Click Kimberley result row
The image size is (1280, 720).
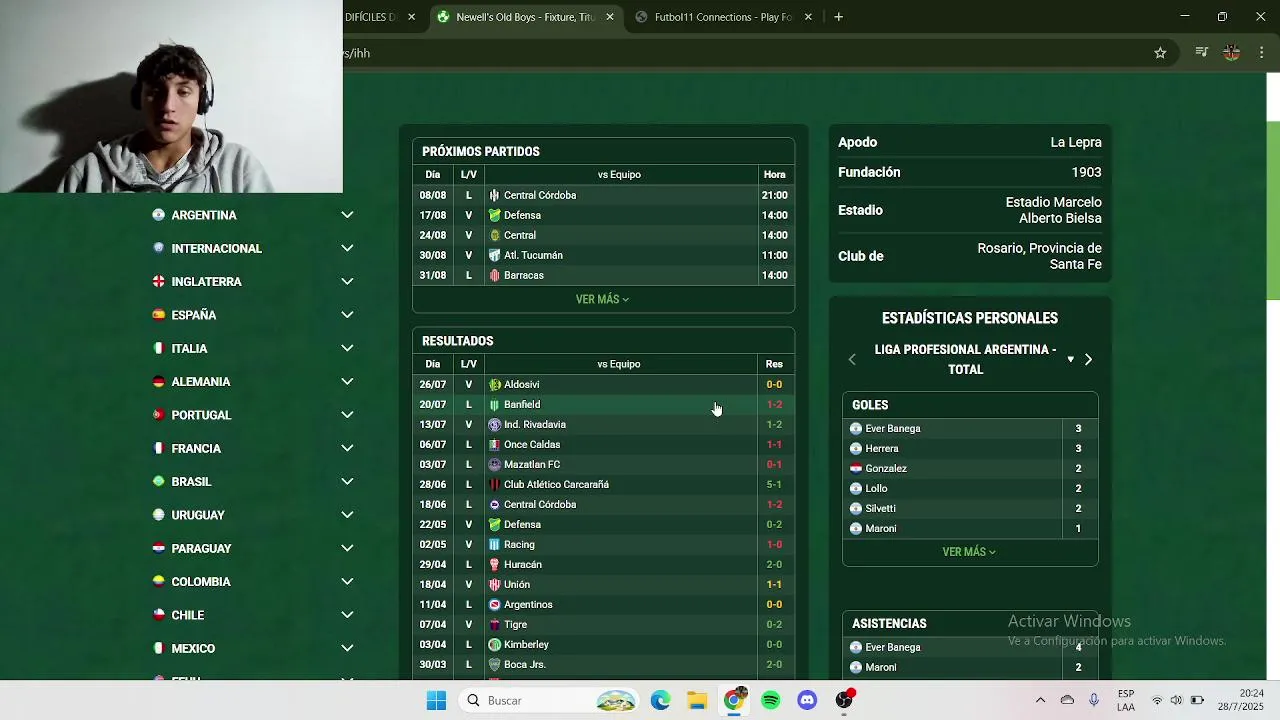[604, 644]
